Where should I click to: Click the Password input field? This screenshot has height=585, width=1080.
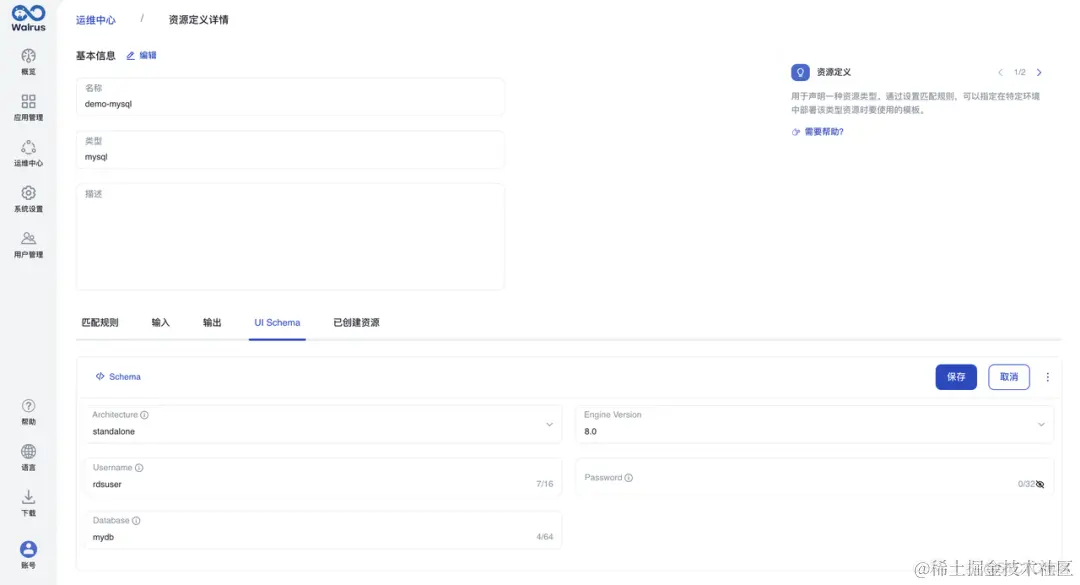coord(814,477)
